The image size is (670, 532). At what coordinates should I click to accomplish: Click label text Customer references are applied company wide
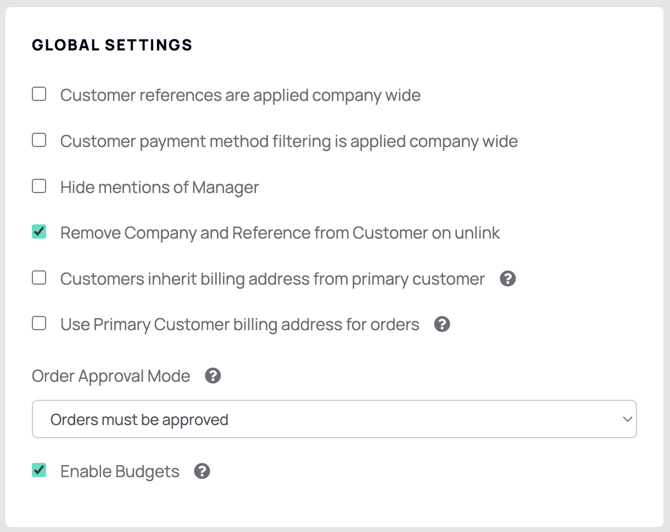pos(240,95)
